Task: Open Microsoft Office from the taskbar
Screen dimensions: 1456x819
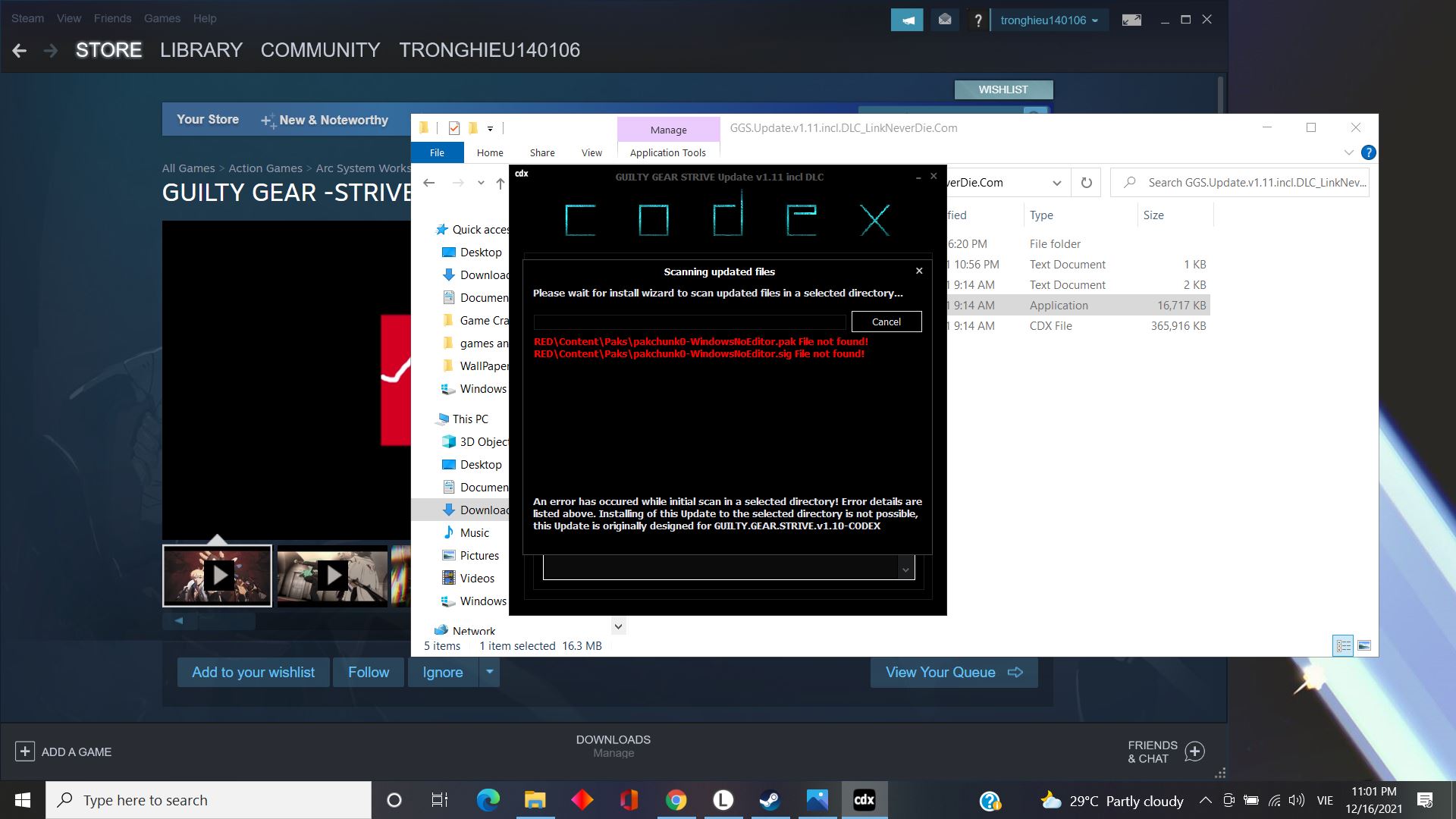Action: pyautogui.click(x=629, y=799)
